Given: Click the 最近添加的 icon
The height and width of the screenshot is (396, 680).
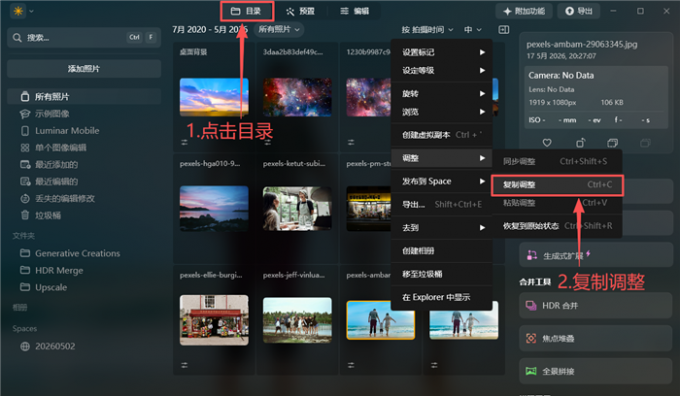Looking at the screenshot, I should tap(25, 164).
